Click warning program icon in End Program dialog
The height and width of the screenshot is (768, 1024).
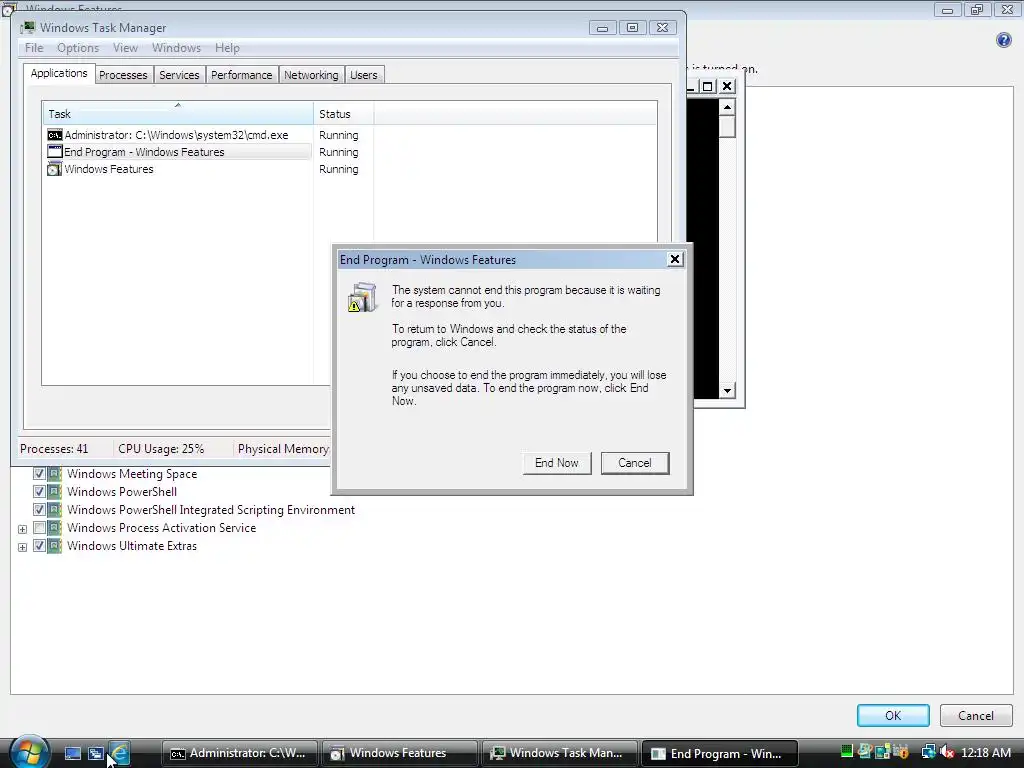pos(362,297)
